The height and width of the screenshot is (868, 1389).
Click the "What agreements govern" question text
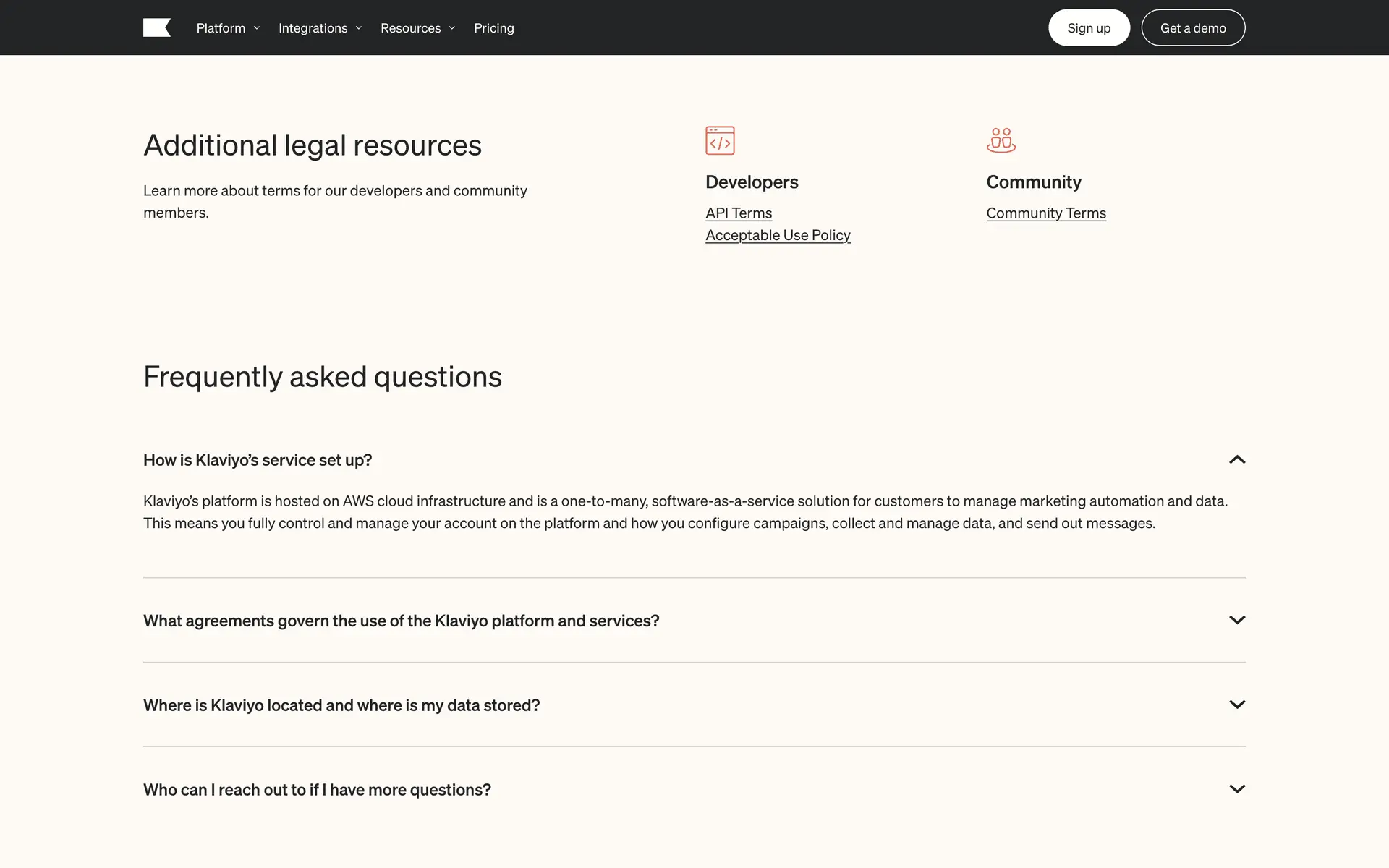pos(402,621)
